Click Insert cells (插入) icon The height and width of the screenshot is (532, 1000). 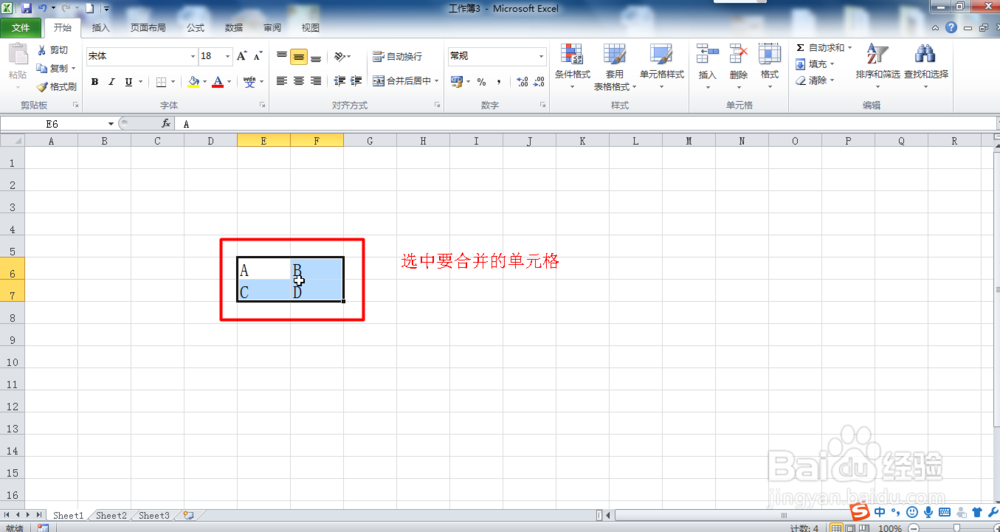tap(707, 54)
